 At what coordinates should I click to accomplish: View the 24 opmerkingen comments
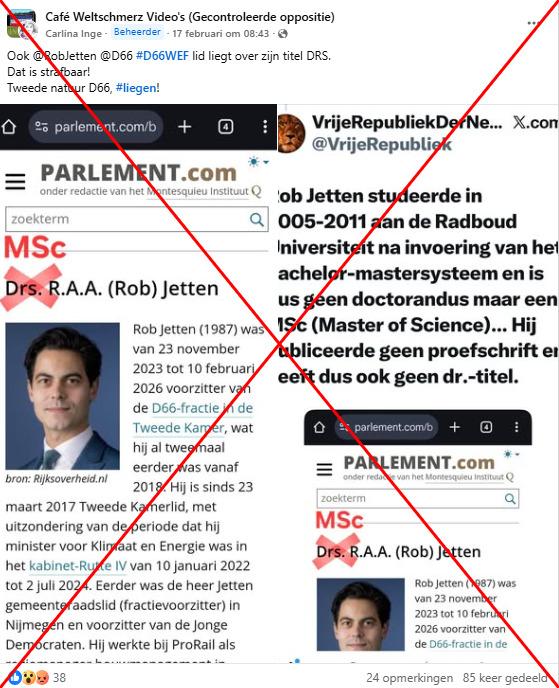409,677
